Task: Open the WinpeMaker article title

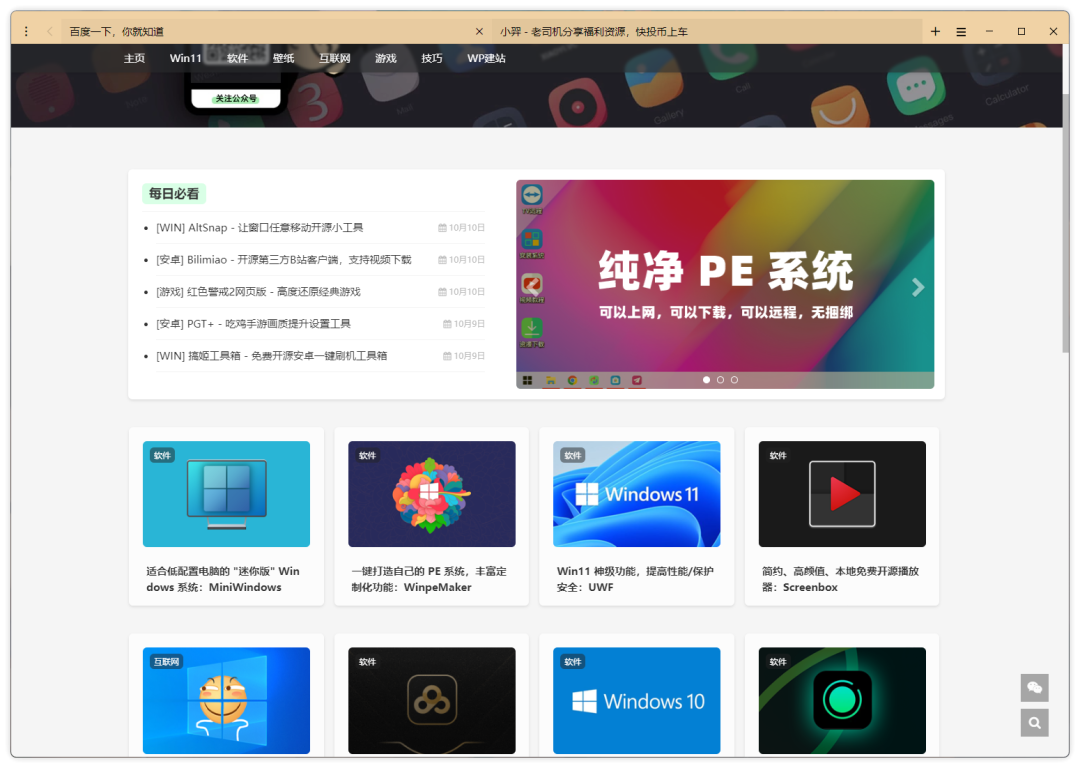Action: 429,579
